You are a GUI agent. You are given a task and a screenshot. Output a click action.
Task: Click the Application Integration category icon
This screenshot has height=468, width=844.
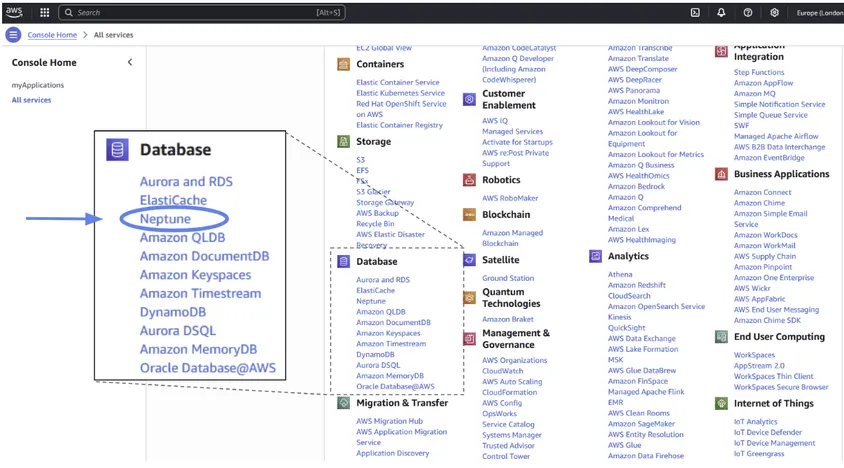click(721, 51)
